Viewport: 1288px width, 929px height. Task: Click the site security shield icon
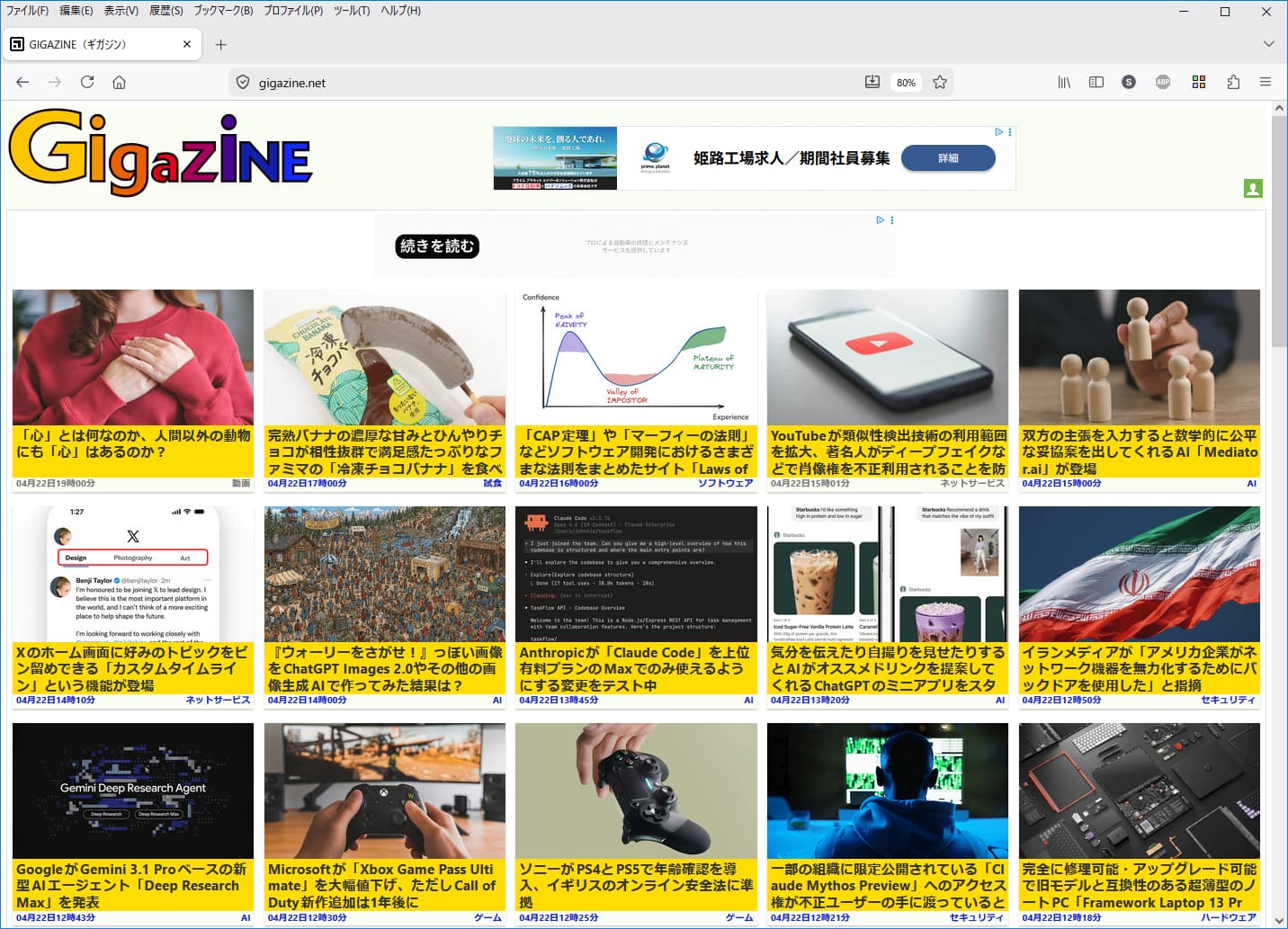[242, 82]
